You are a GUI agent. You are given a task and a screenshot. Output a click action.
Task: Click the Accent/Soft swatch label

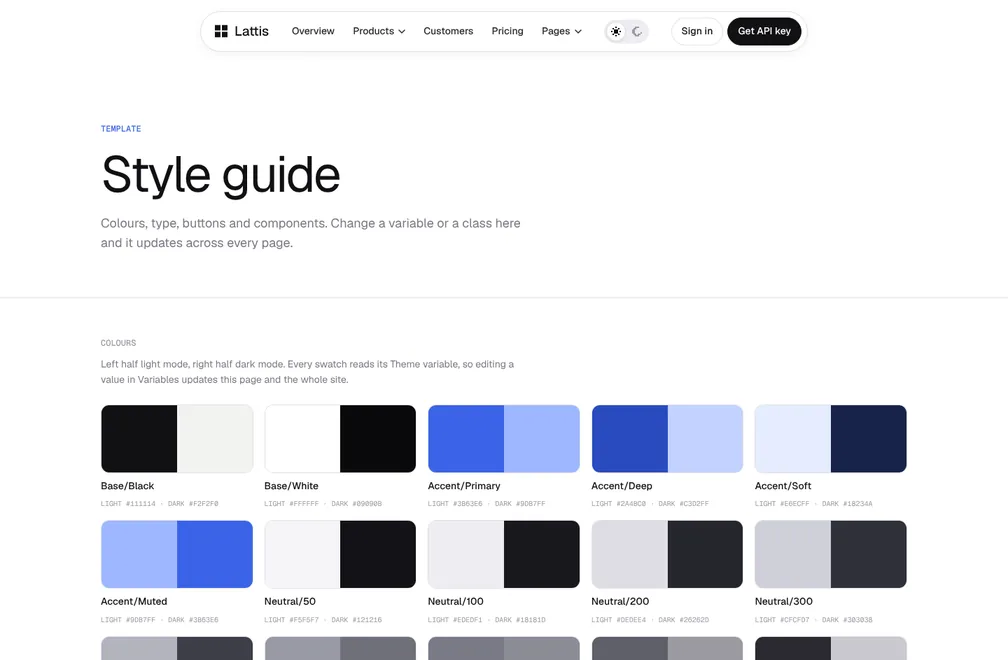[783, 486]
